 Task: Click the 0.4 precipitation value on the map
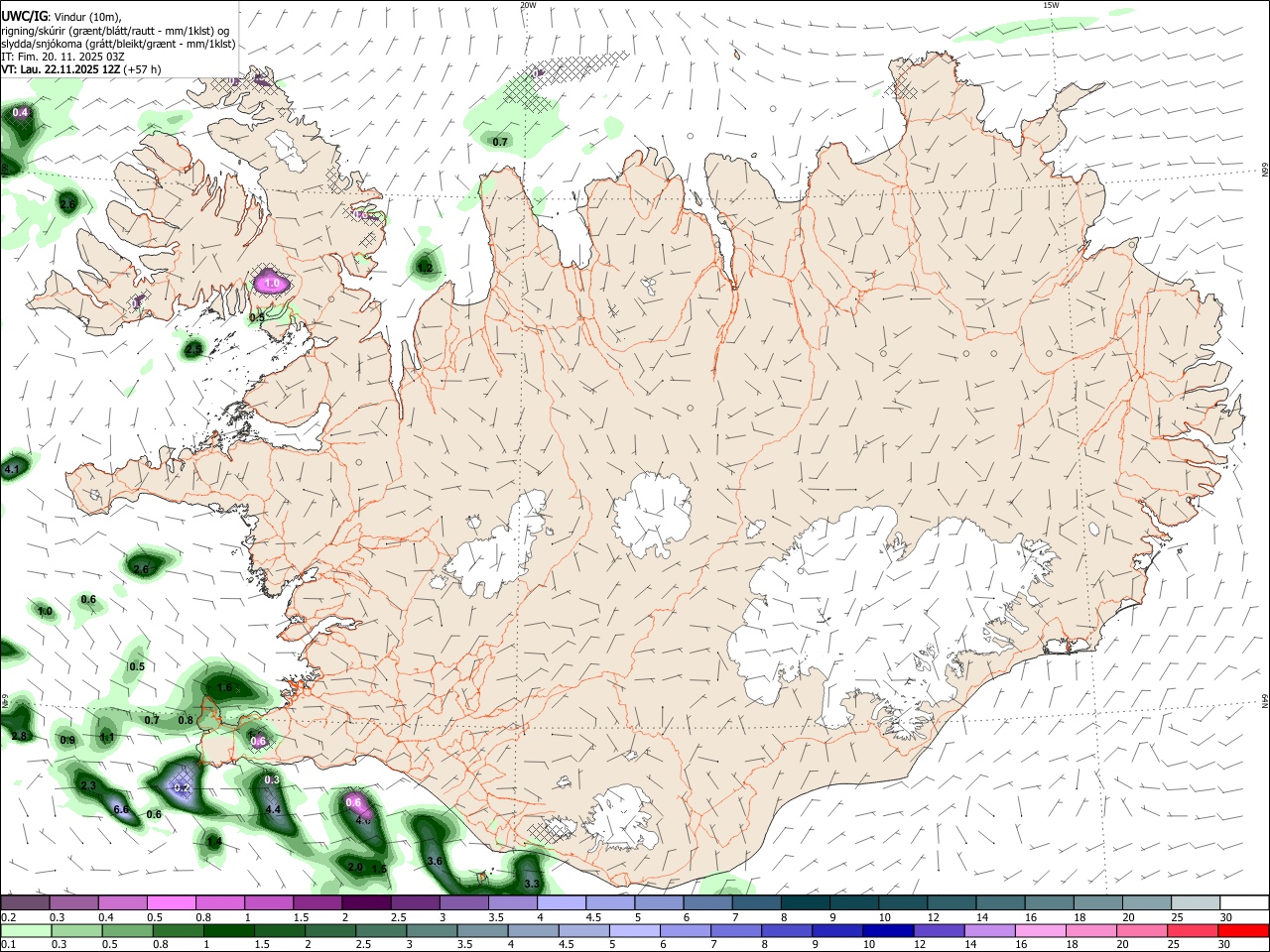point(20,112)
